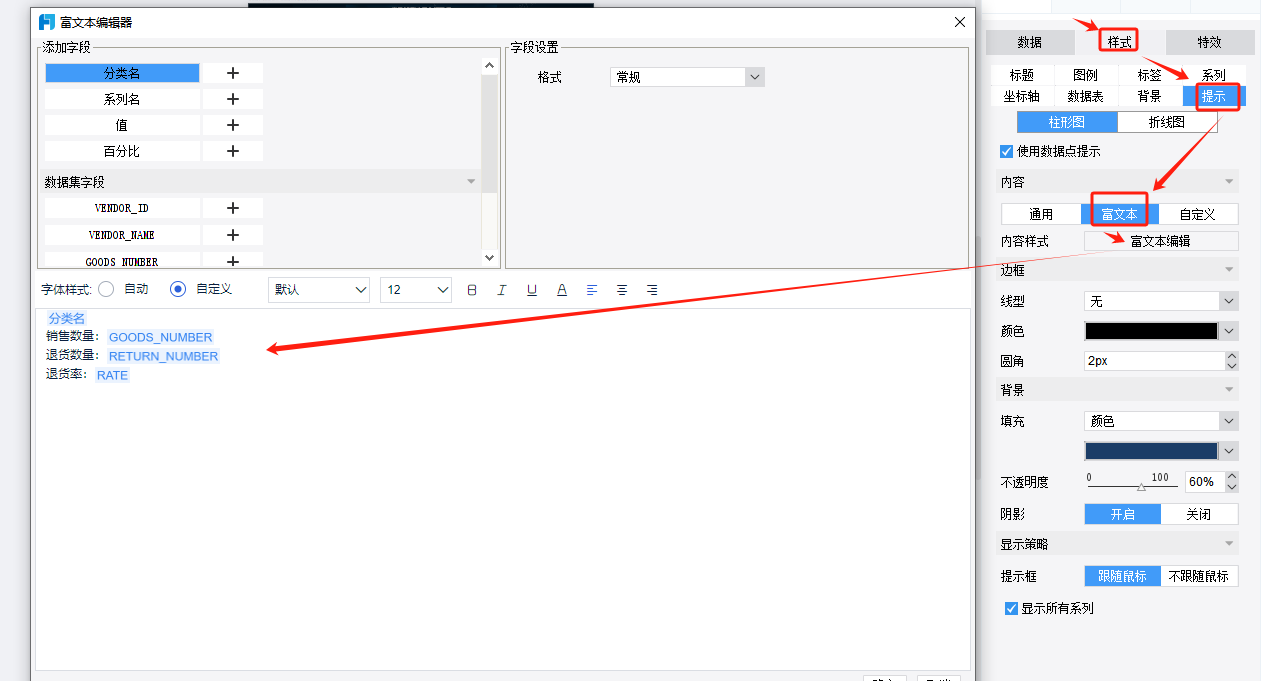Align text to the right

pyautogui.click(x=652, y=290)
